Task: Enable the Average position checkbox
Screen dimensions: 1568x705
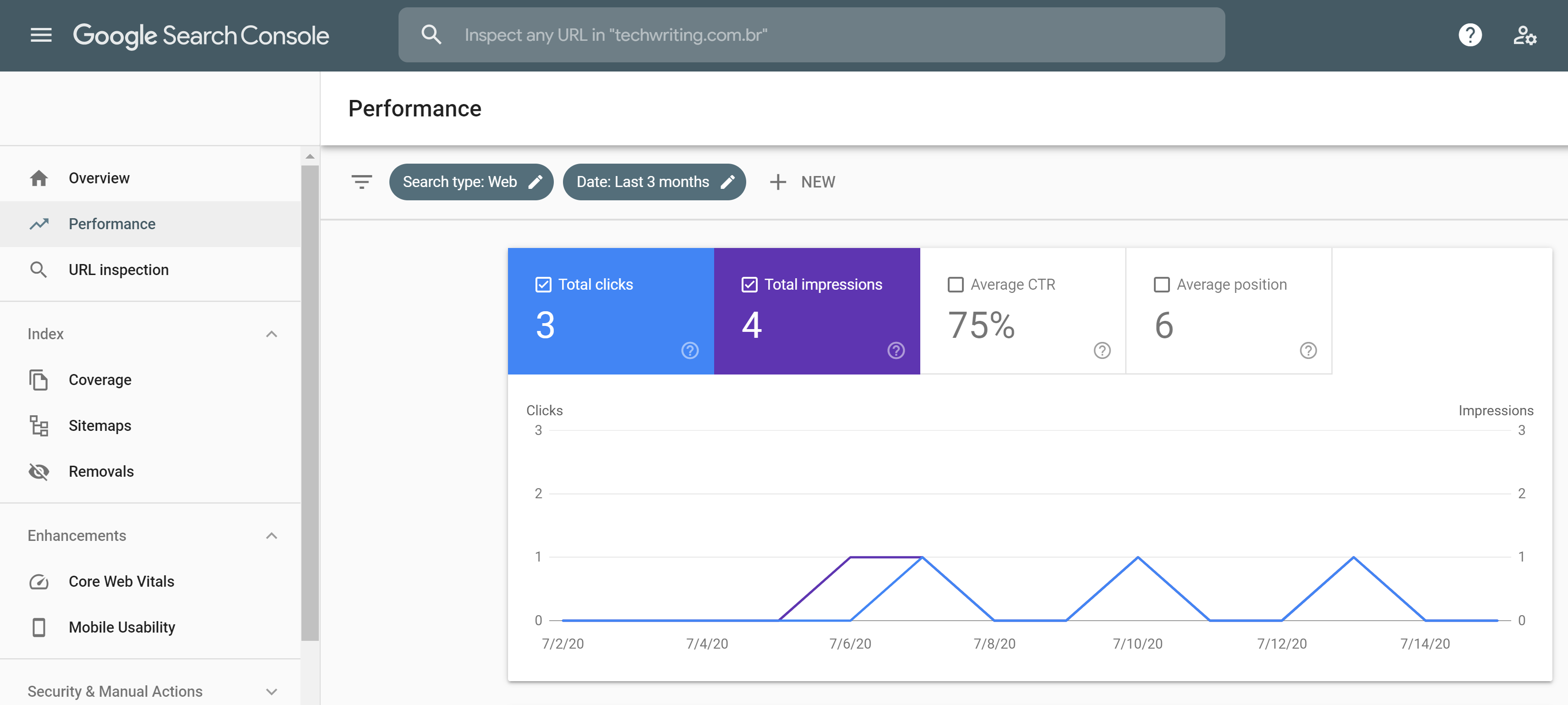Action: tap(1161, 285)
